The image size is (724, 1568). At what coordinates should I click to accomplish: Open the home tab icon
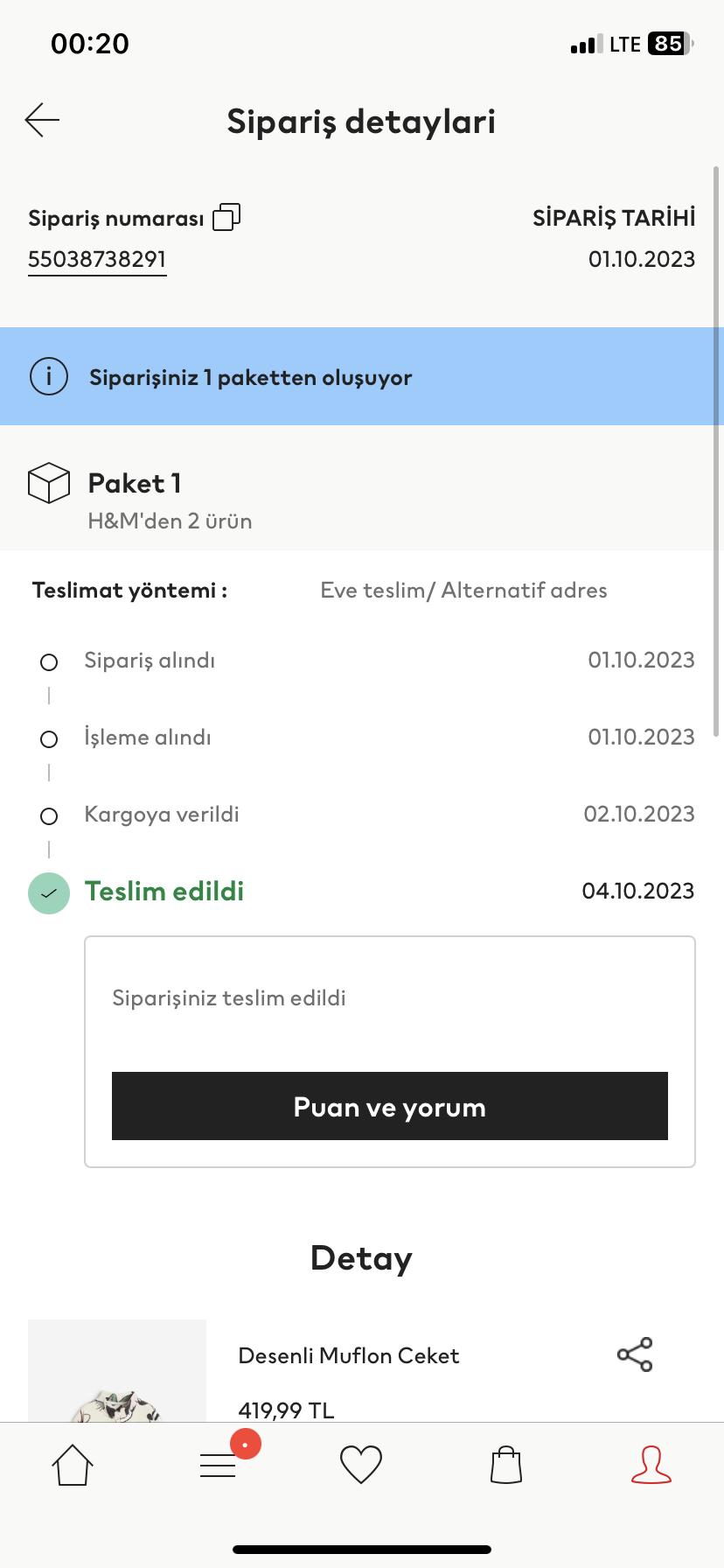click(73, 1465)
